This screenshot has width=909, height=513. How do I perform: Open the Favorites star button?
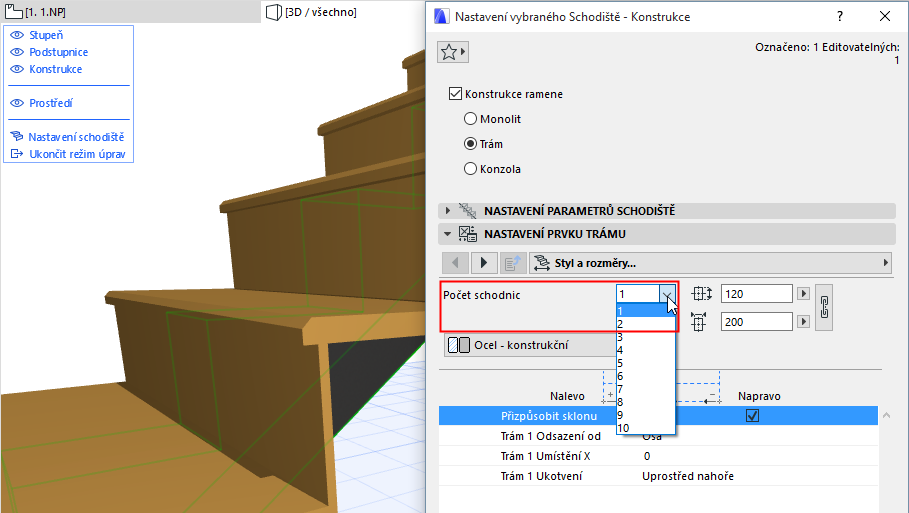453,52
